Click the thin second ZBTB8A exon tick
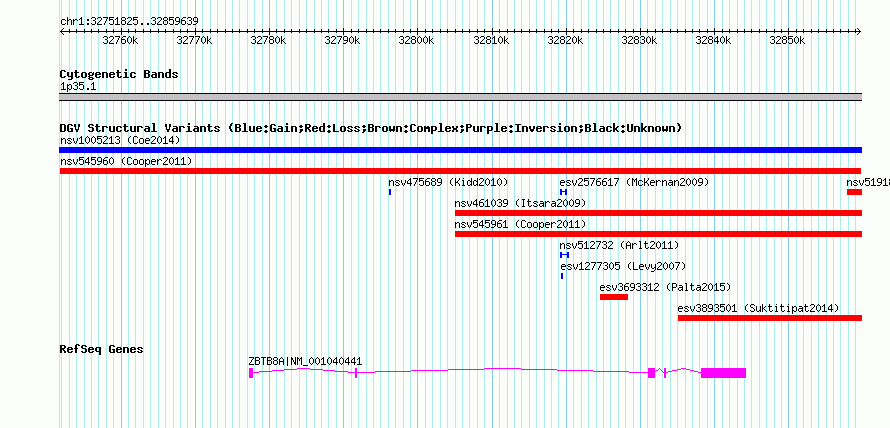 coord(356,372)
